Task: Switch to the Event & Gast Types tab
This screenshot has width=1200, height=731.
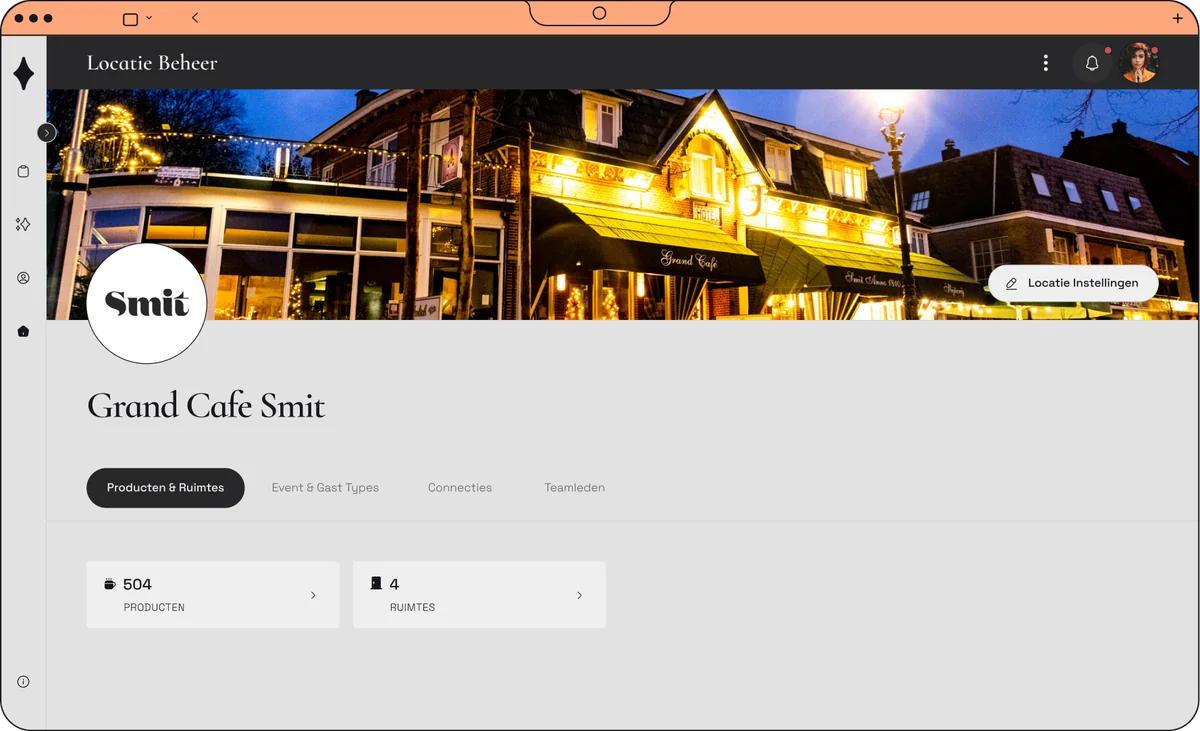Action: (325, 488)
